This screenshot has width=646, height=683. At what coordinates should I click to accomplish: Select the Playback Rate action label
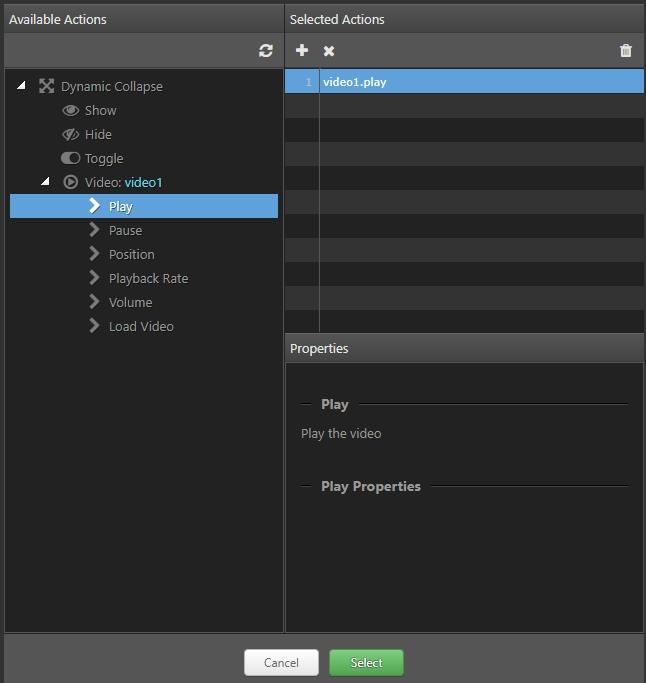(149, 278)
